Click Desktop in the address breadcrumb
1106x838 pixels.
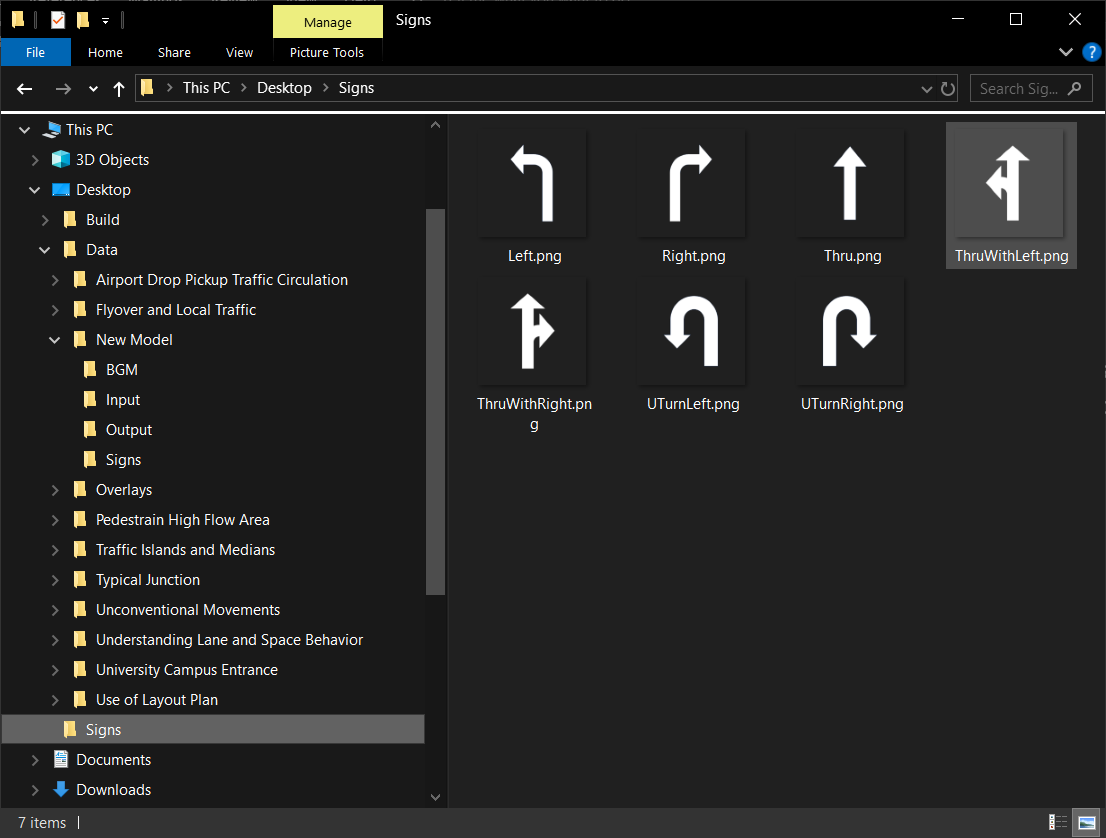tap(284, 88)
